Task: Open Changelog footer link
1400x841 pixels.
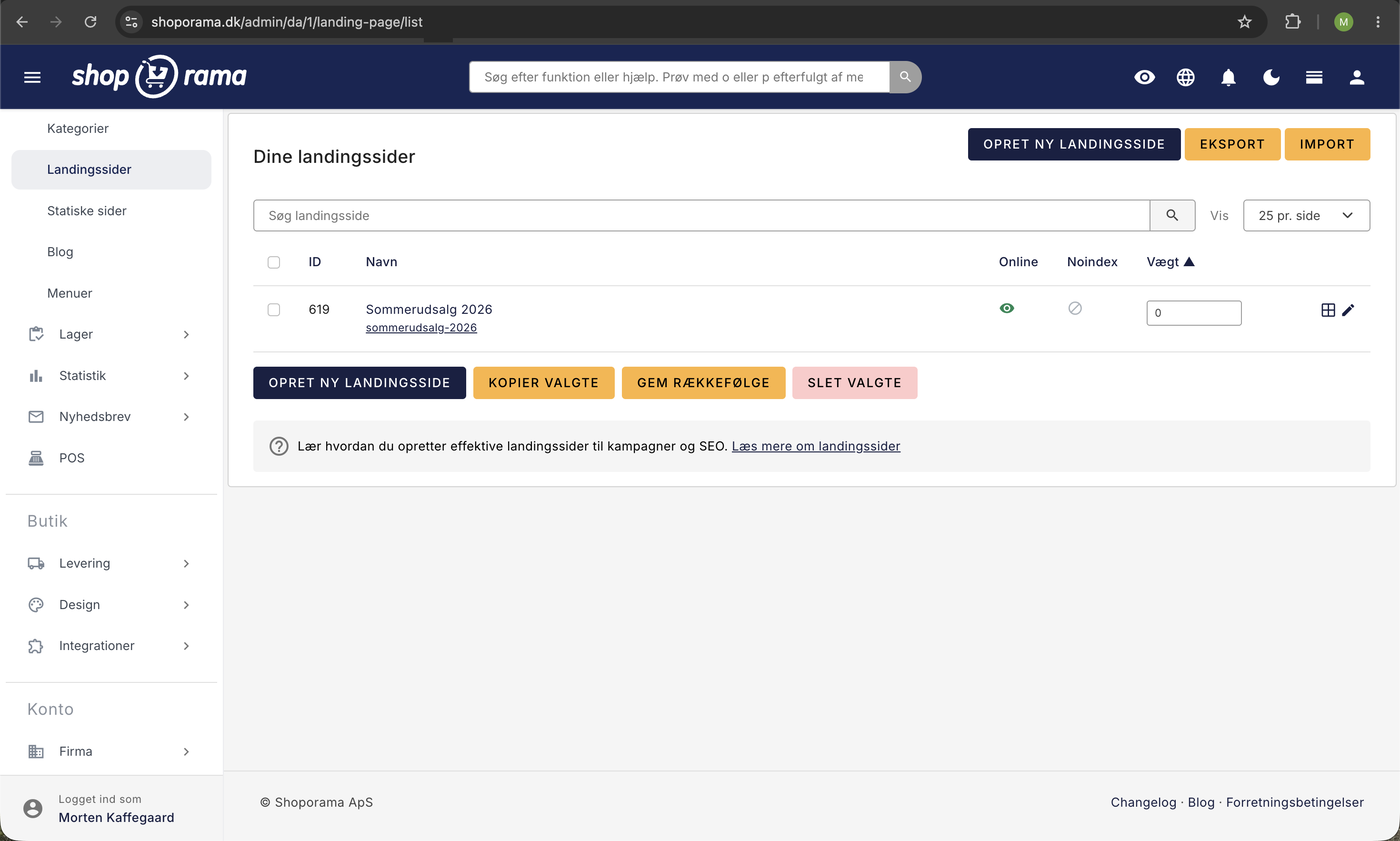Action: [1143, 802]
